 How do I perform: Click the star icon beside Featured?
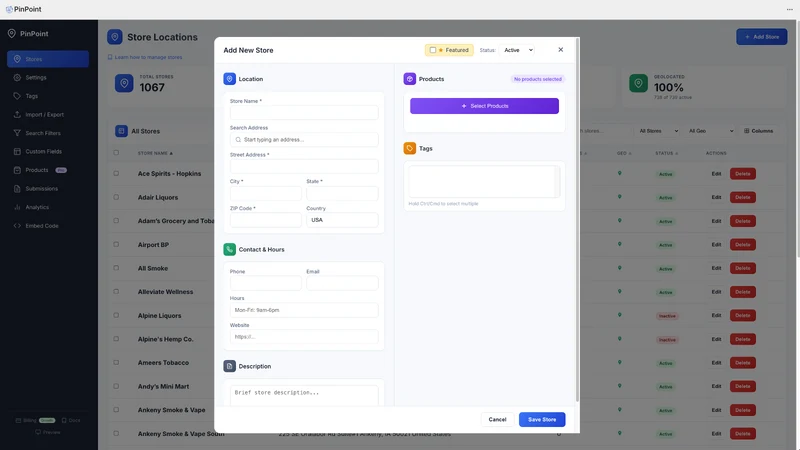441,50
